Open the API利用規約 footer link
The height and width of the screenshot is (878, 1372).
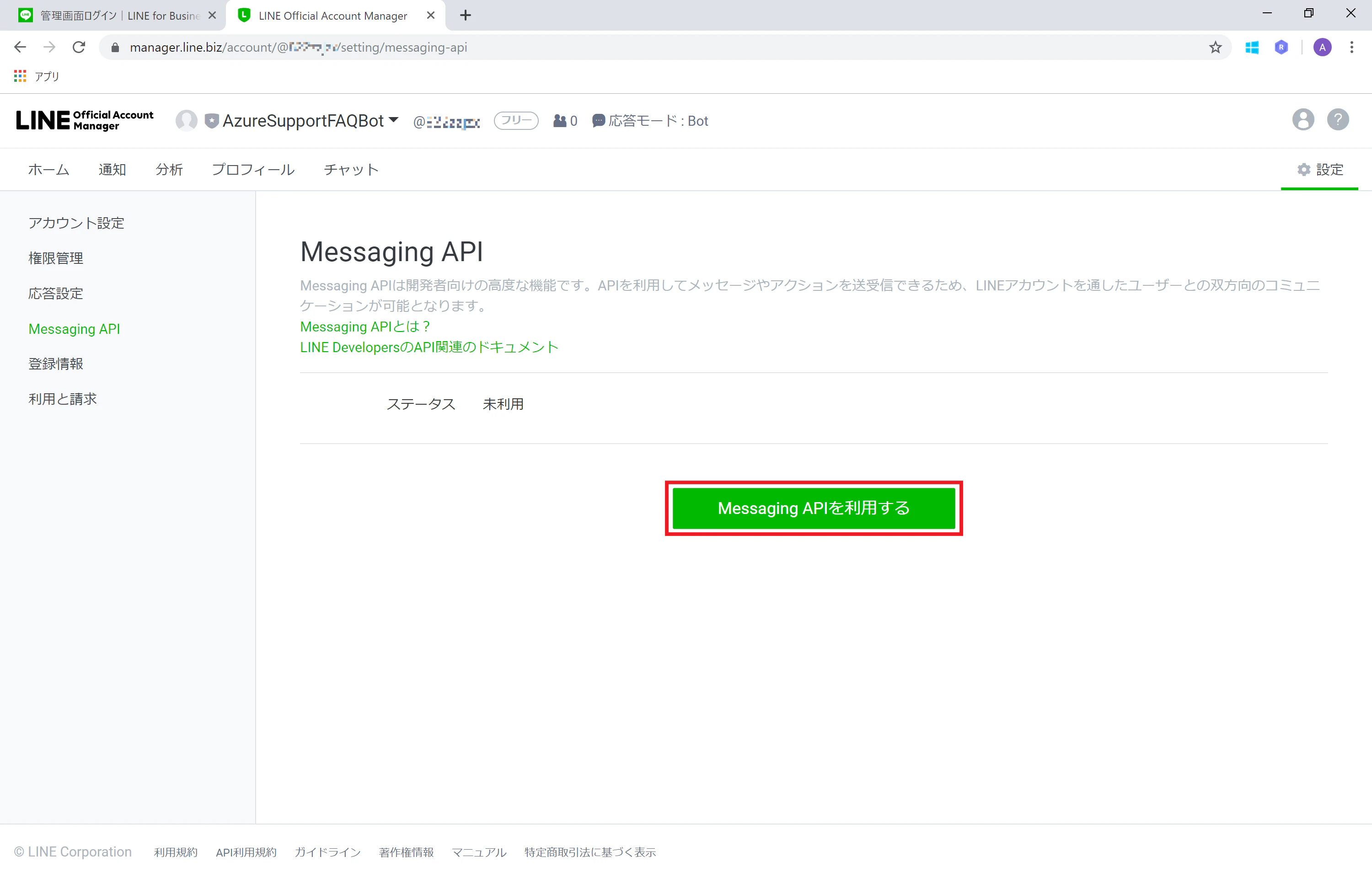[x=246, y=852]
